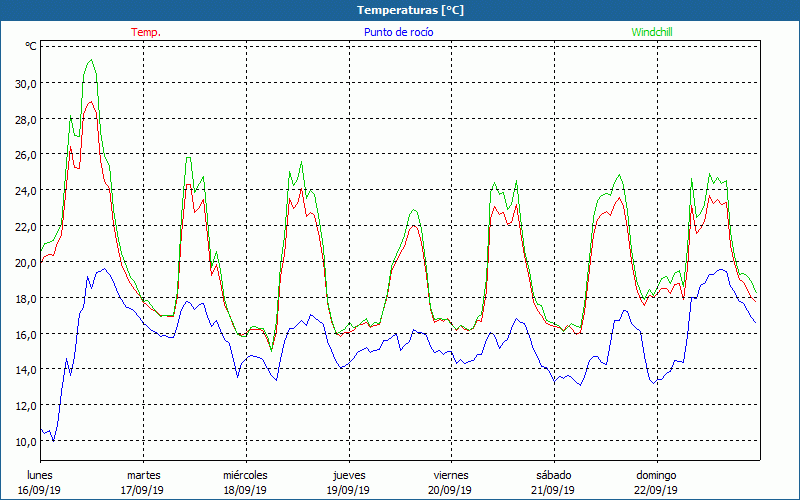Click the 14,0 axis value
The image size is (800, 500).
click(26, 370)
